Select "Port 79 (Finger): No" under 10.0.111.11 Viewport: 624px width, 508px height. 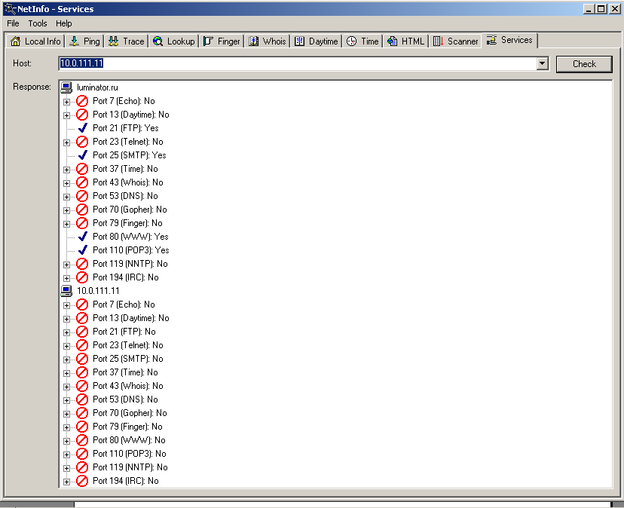pos(127,426)
